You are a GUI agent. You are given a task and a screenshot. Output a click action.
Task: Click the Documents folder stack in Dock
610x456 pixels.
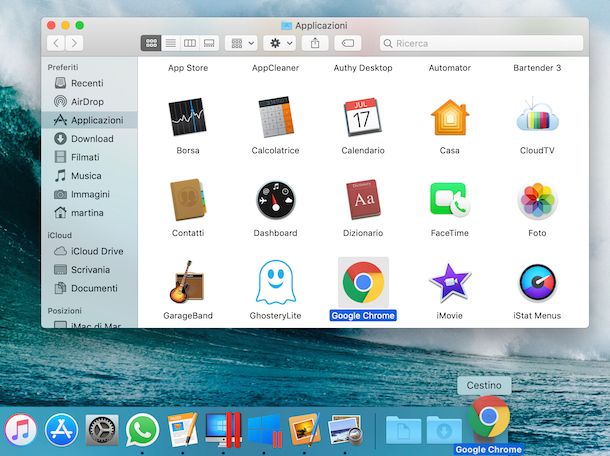[x=403, y=430]
